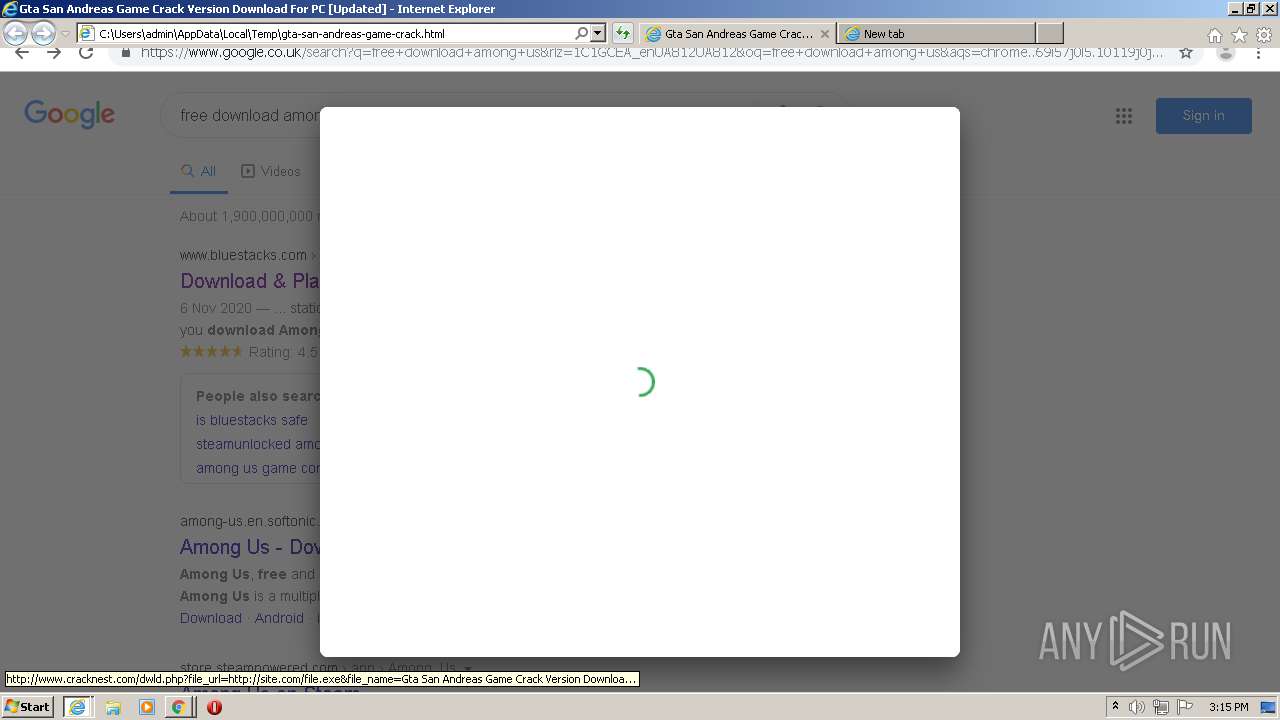Viewport: 1280px width, 720px height.
Task: Go back with Internet Explorer's Back button
Action: click(x=15, y=34)
